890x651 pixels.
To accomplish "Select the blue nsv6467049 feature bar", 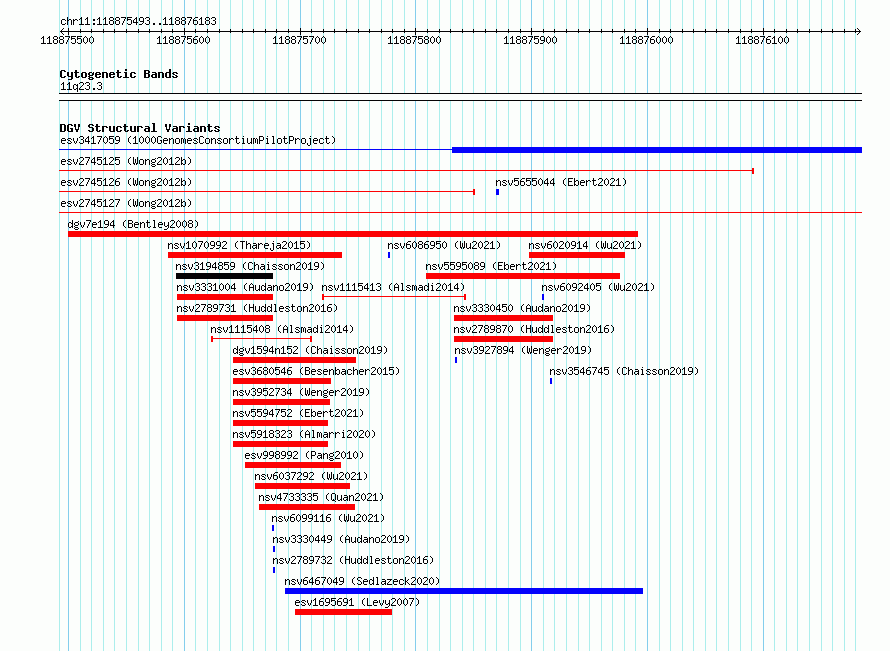I will (x=464, y=591).
